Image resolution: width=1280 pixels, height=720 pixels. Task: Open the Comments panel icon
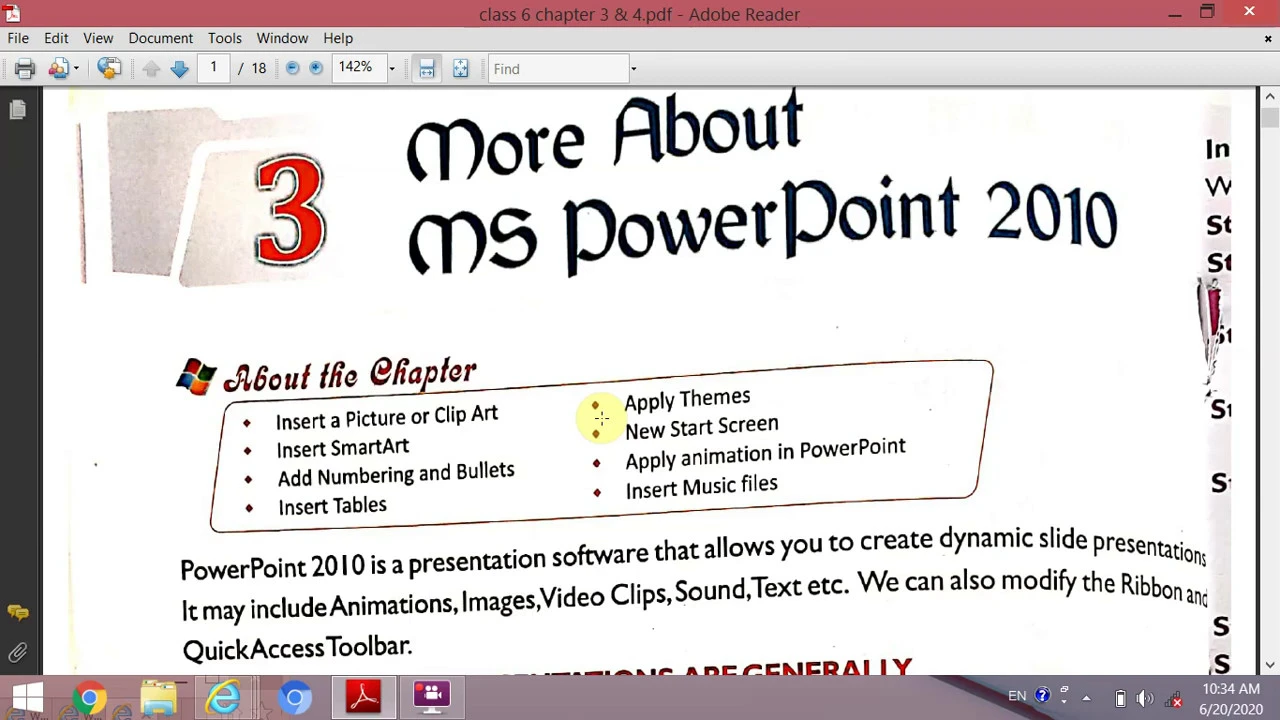tap(17, 612)
